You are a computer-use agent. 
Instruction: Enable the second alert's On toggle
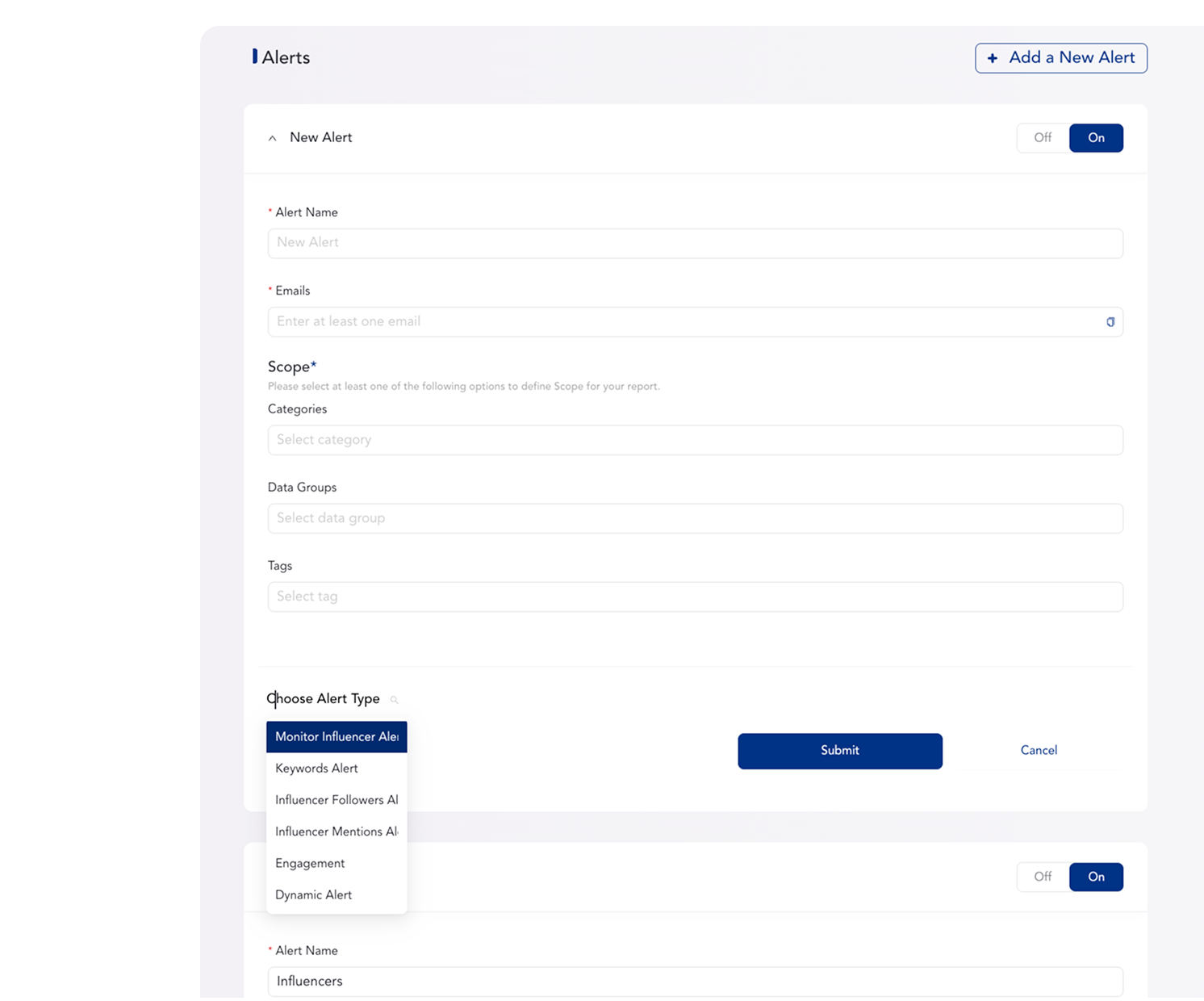click(1096, 877)
